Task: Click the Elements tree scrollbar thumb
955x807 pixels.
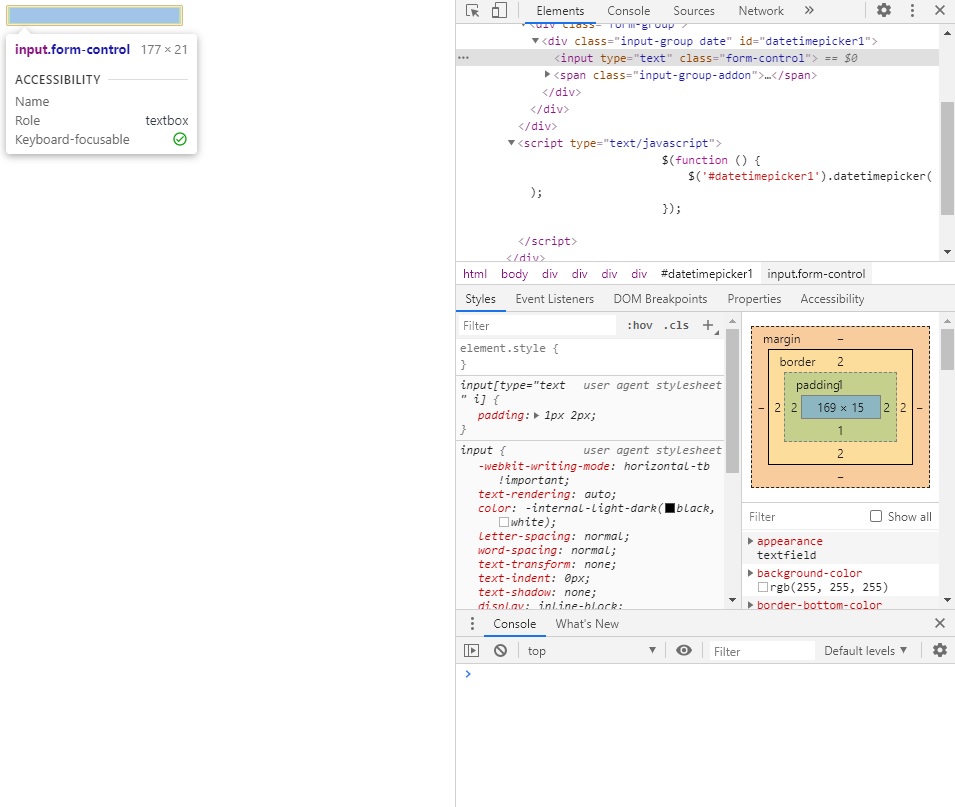Action: [947, 158]
